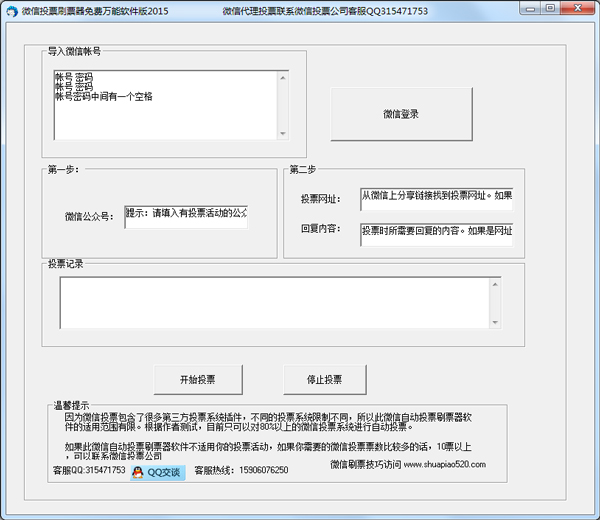This screenshot has height=520, width=600.
Task: Click the www.shuapiao520.com website text
Action: (445, 465)
